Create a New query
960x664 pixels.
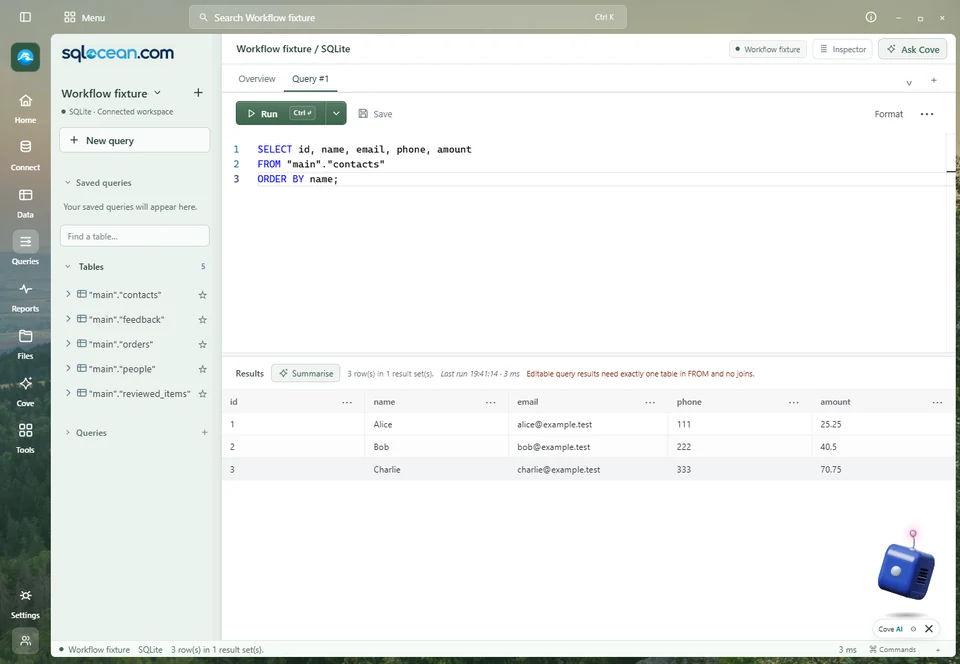click(x=135, y=140)
